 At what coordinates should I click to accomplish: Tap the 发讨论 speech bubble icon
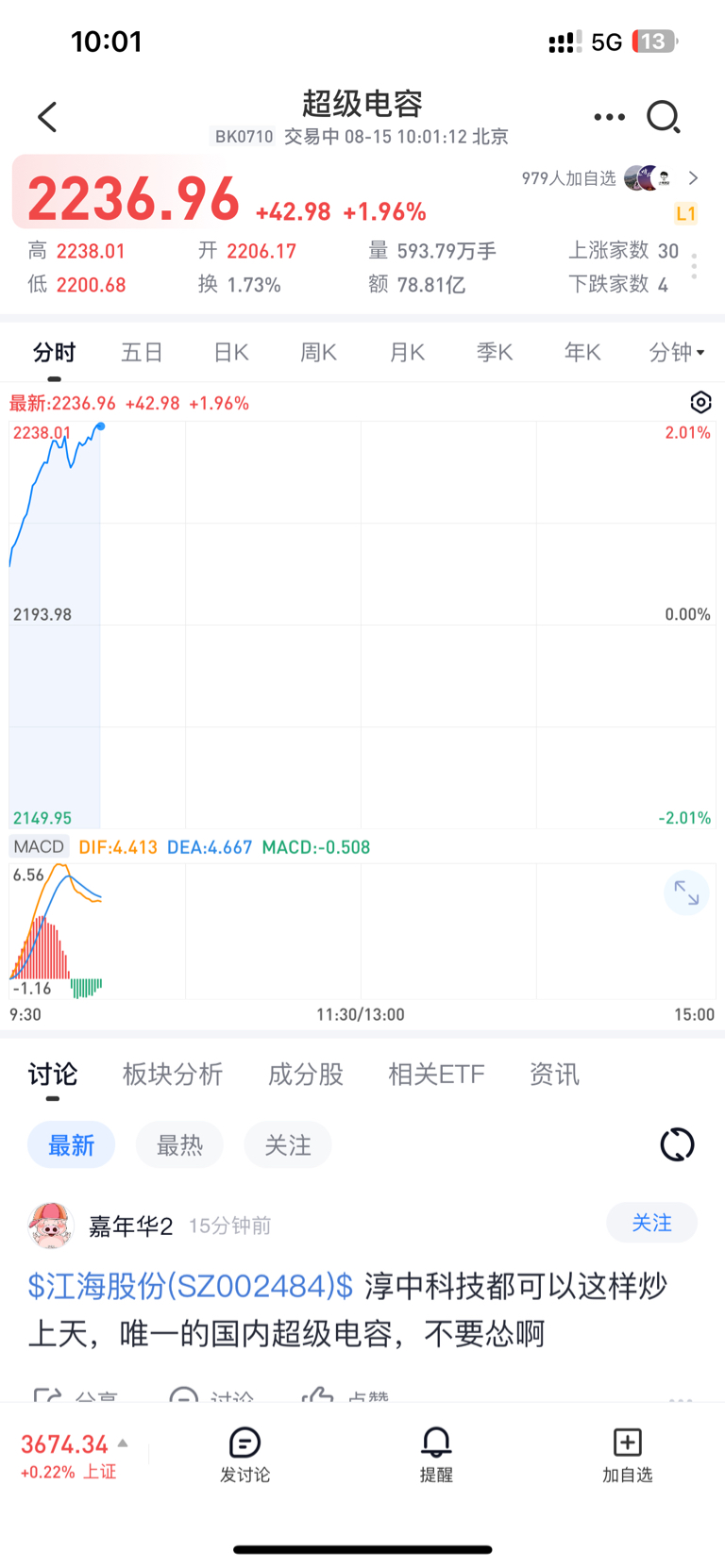(x=244, y=1443)
